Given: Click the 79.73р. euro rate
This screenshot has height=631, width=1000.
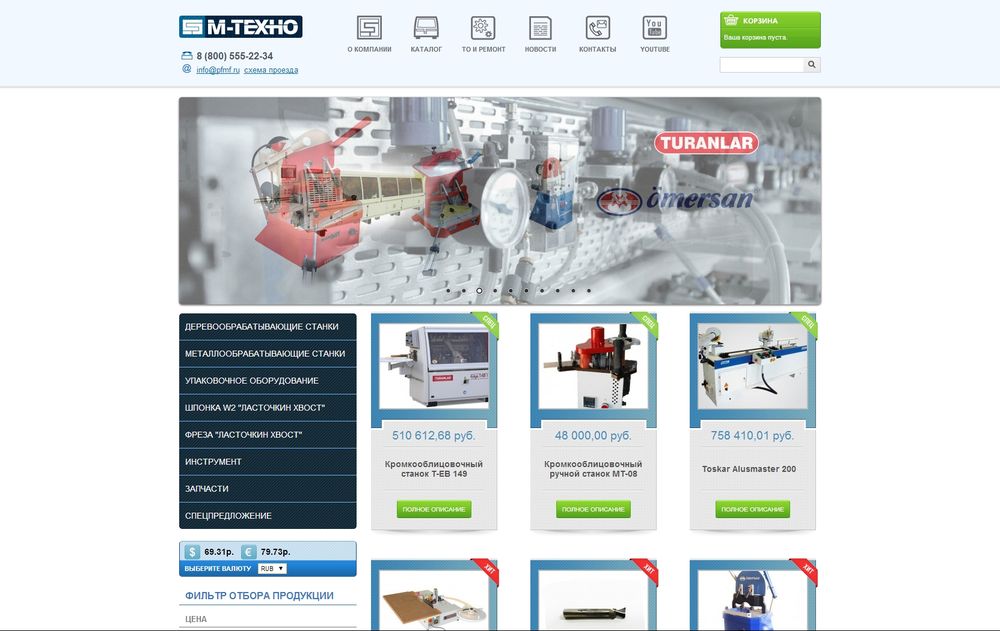Looking at the screenshot, I should (x=276, y=552).
